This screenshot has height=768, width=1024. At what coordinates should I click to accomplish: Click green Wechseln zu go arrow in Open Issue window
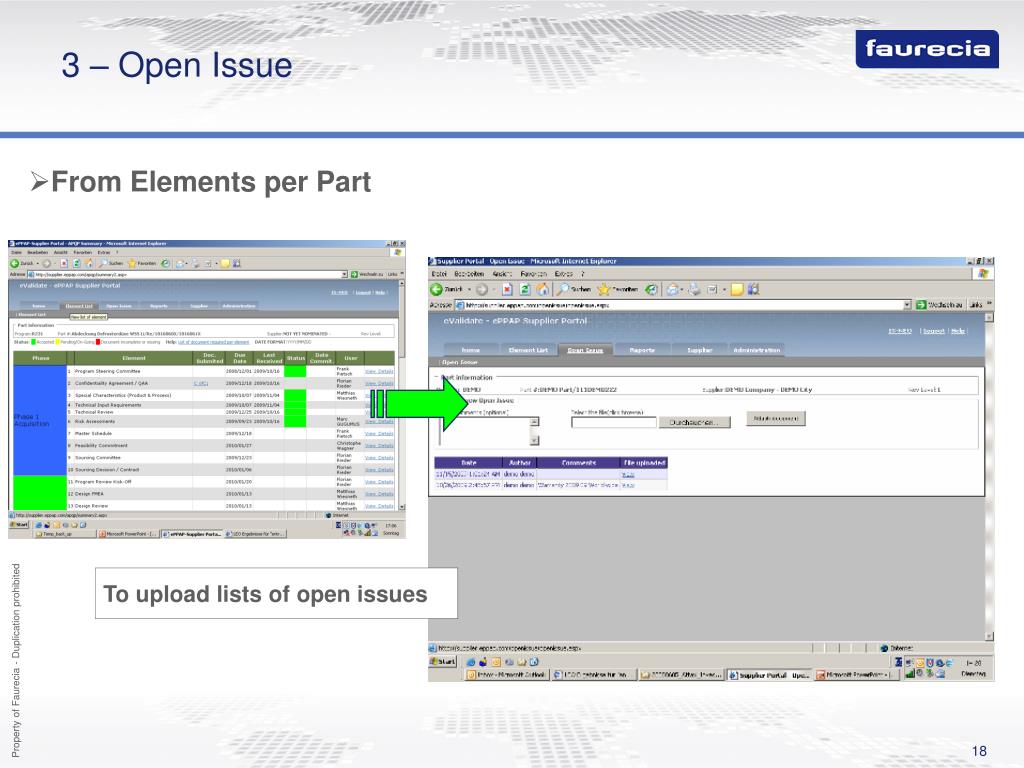click(921, 305)
